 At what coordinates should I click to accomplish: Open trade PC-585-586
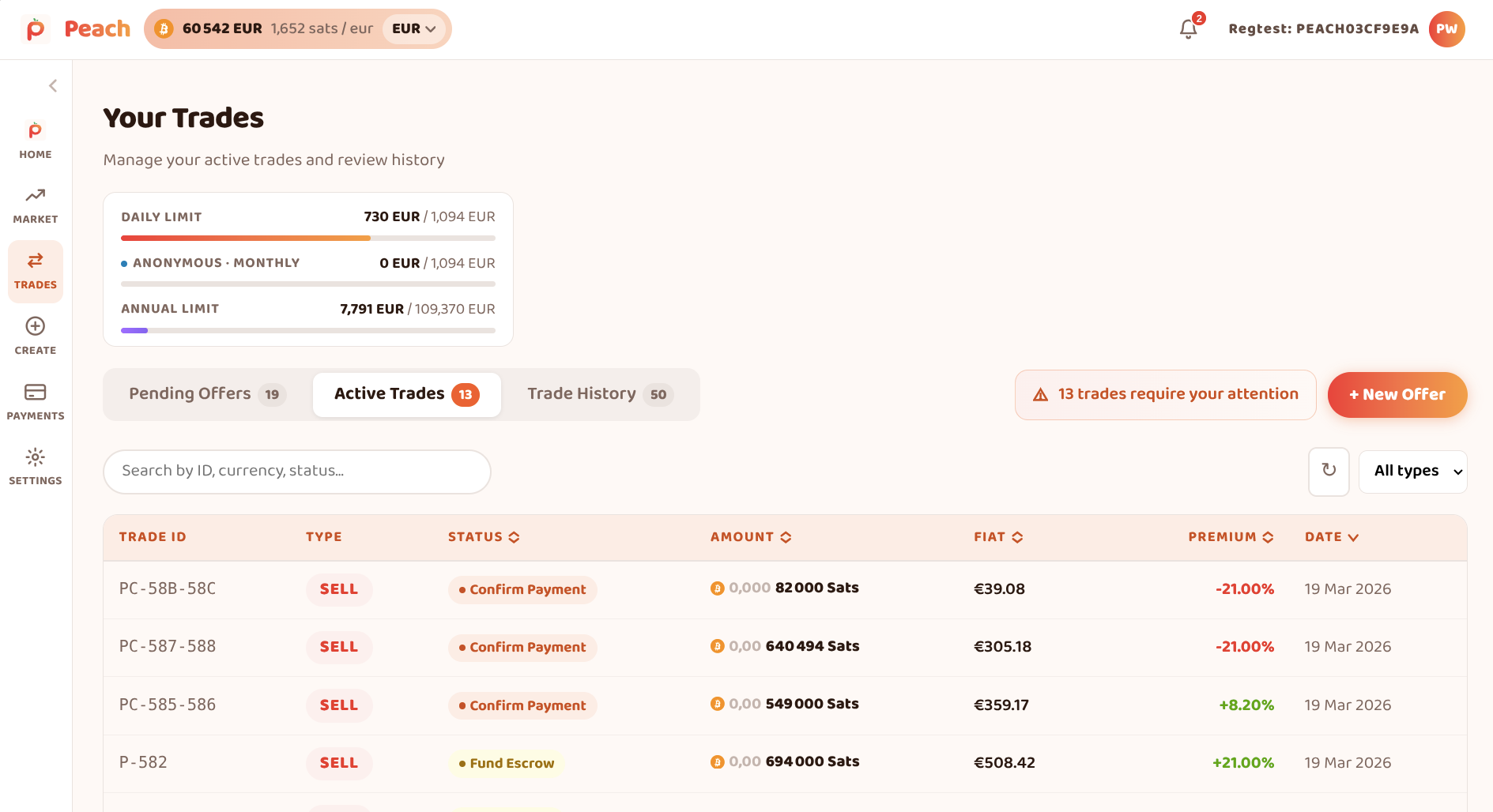click(x=168, y=705)
